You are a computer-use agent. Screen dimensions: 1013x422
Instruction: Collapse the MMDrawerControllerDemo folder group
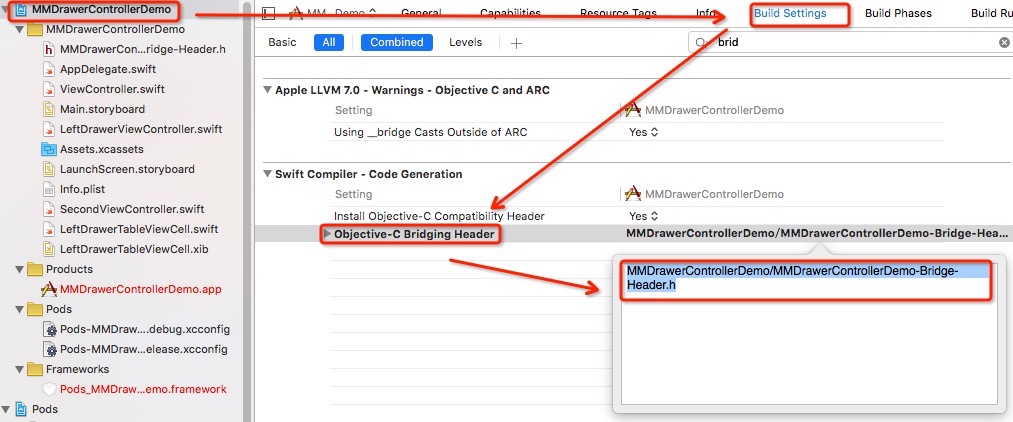[20, 30]
